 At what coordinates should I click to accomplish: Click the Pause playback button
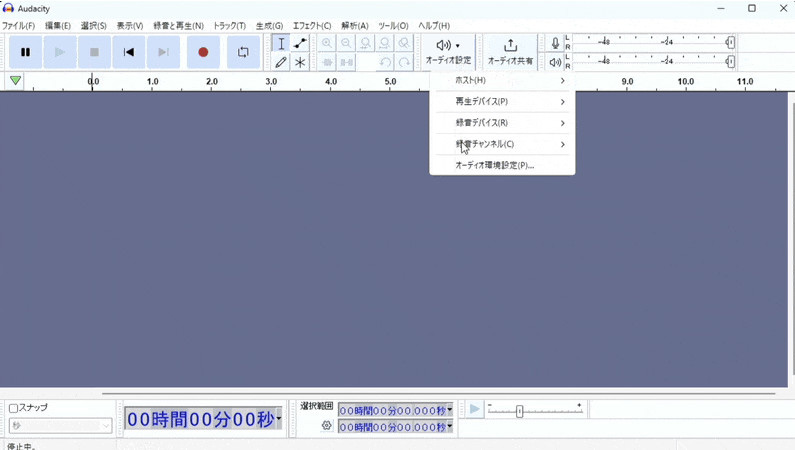[x=25, y=52]
